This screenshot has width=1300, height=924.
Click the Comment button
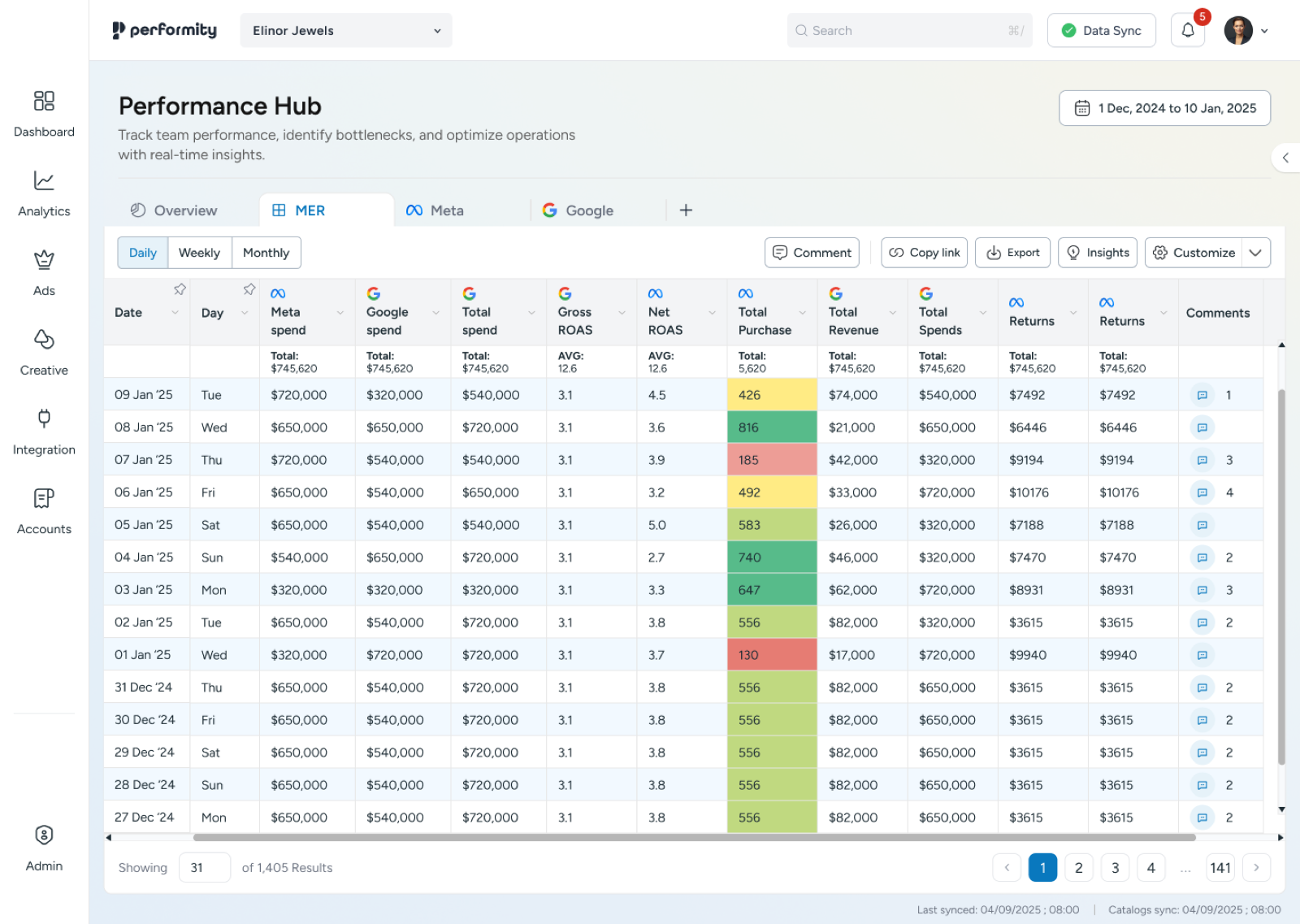click(x=812, y=253)
